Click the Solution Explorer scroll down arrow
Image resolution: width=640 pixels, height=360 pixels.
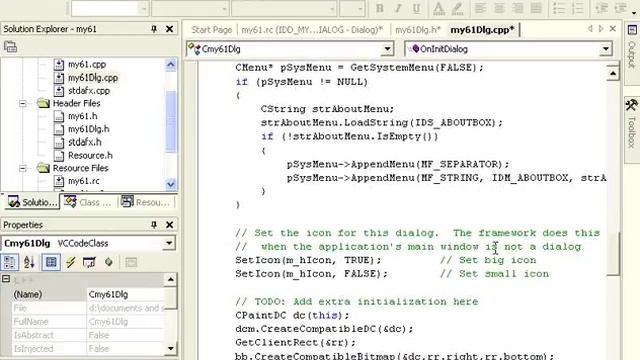pos(171,184)
